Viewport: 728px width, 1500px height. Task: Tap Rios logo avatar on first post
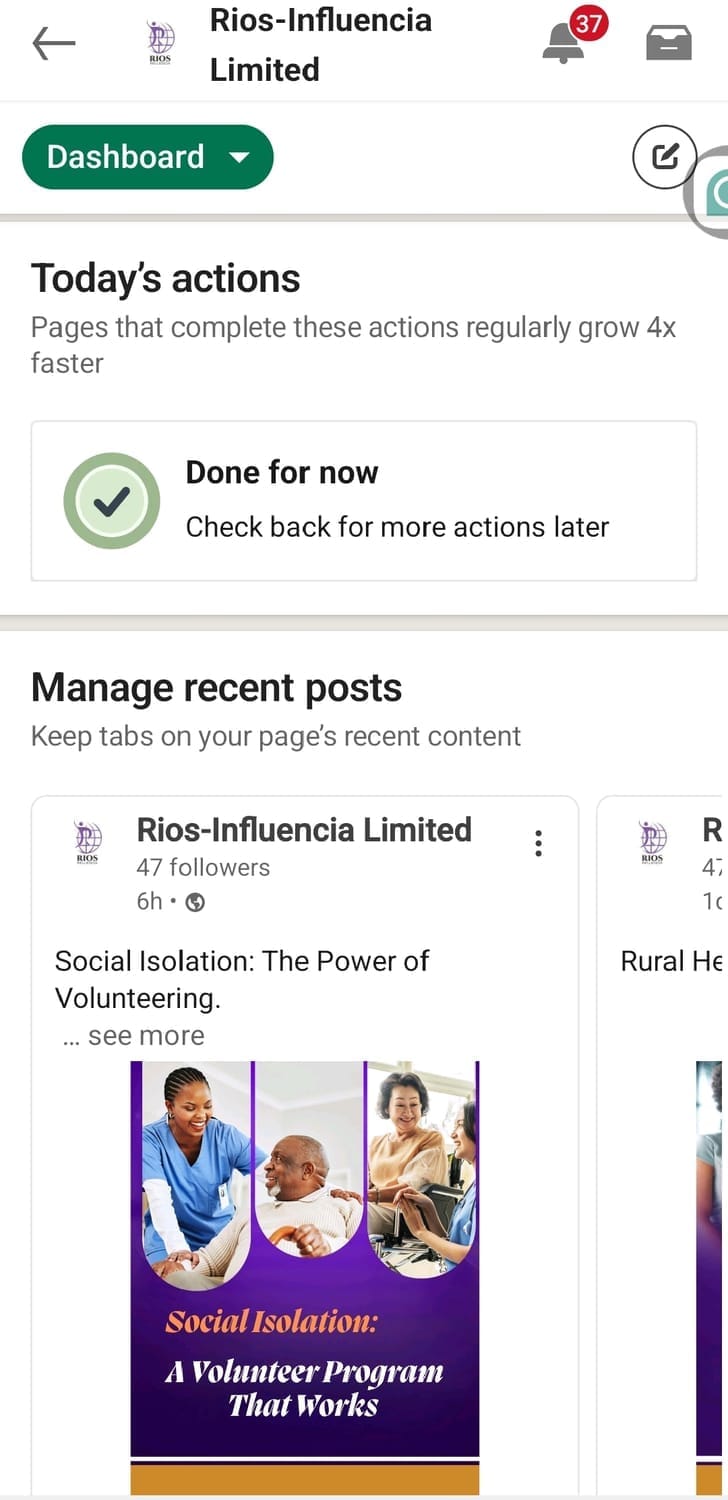[x=88, y=841]
